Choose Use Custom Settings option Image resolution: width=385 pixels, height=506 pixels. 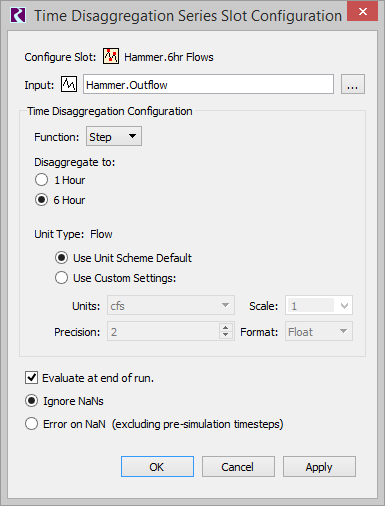pyautogui.click(x=61, y=278)
